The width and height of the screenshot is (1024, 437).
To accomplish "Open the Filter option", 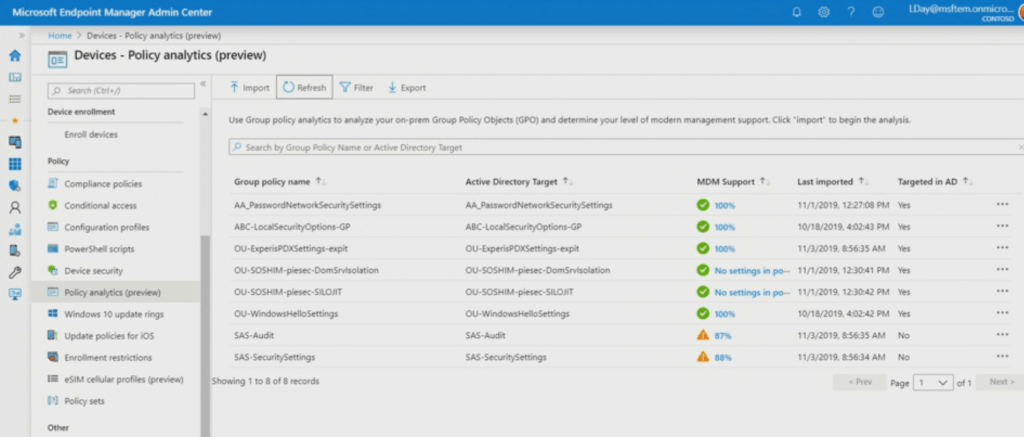I will pyautogui.click(x=356, y=88).
